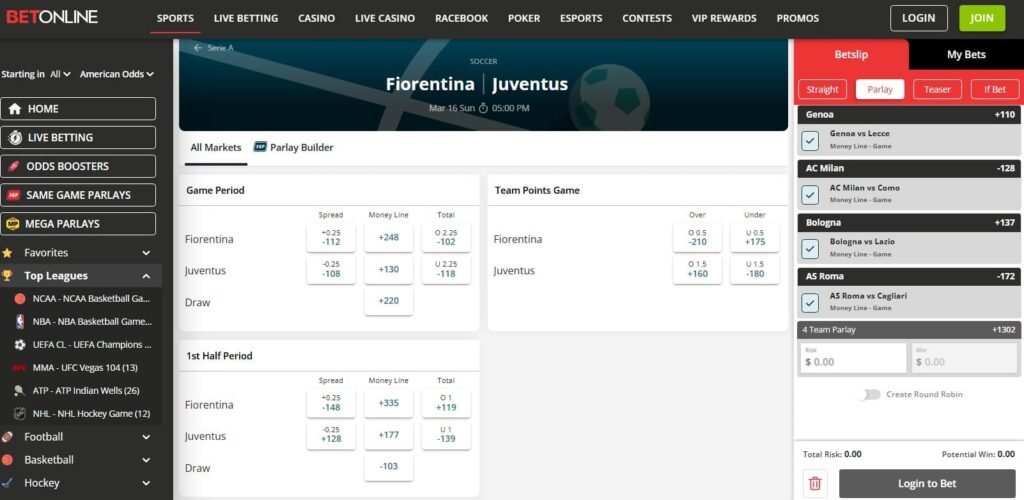This screenshot has width=1024, height=500.
Task: Switch to the My Bets tab
Action: coord(966,55)
